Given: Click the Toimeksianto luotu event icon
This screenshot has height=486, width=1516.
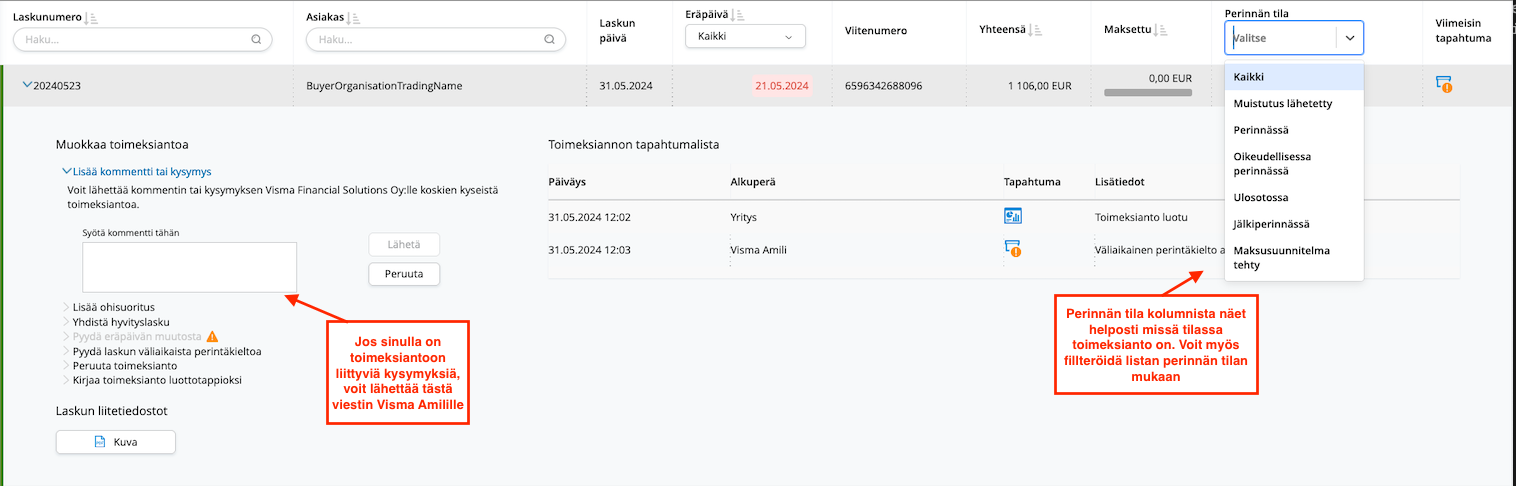Looking at the screenshot, I should pyautogui.click(x=1012, y=216).
